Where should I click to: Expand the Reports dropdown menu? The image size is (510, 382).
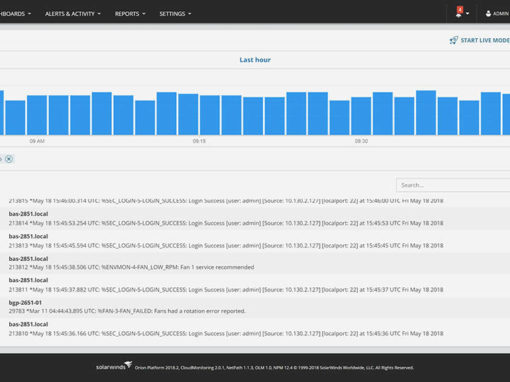130,14
